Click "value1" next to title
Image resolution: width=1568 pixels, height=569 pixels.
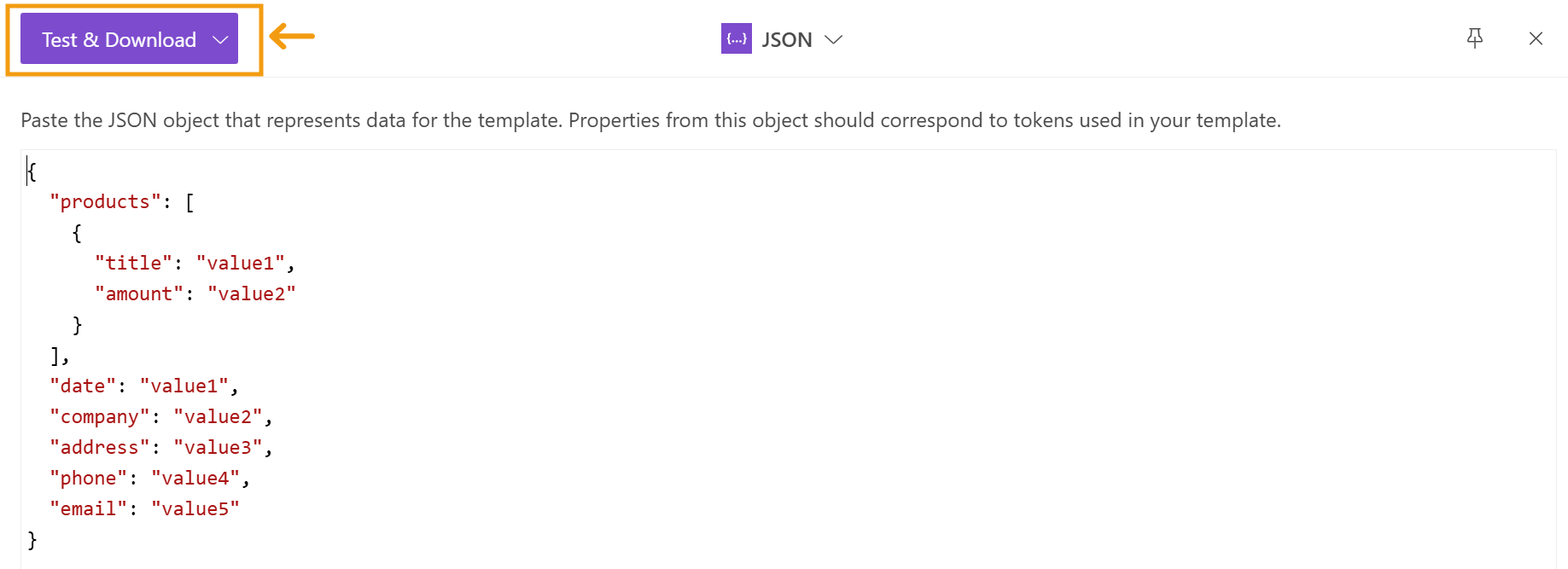[241, 264]
